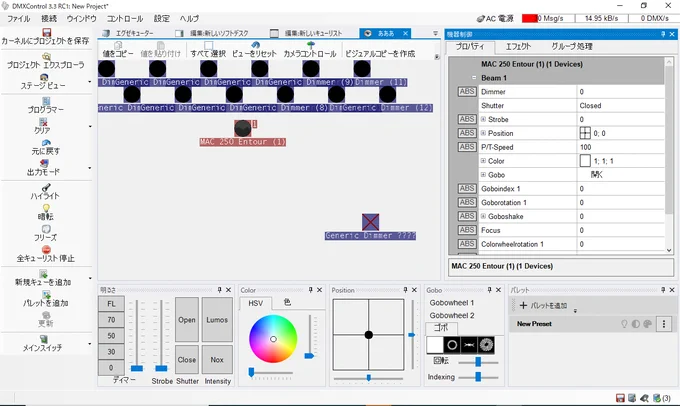Switch to the エグゼキューター tab
680x406 pixels.
pyautogui.click(x=128, y=33)
